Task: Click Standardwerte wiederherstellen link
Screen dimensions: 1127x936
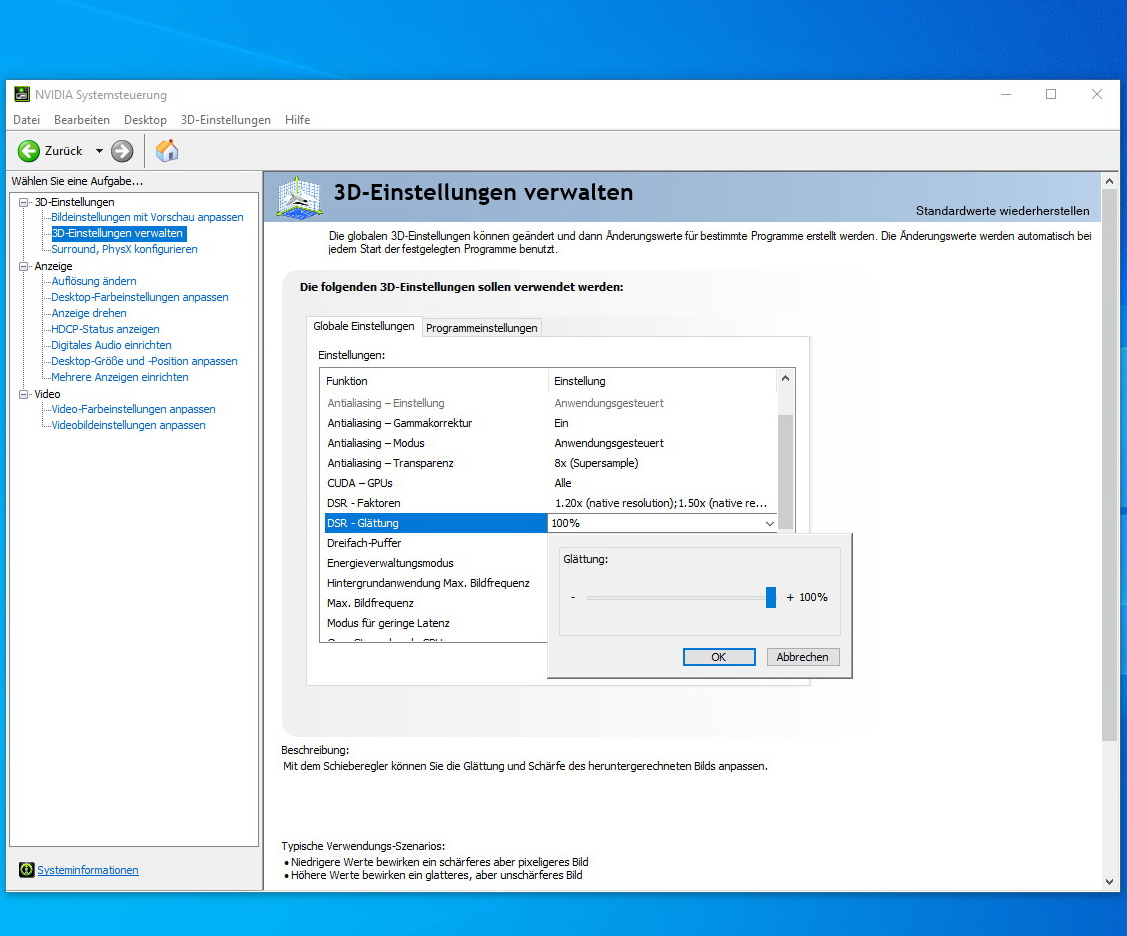Action: 1002,211
